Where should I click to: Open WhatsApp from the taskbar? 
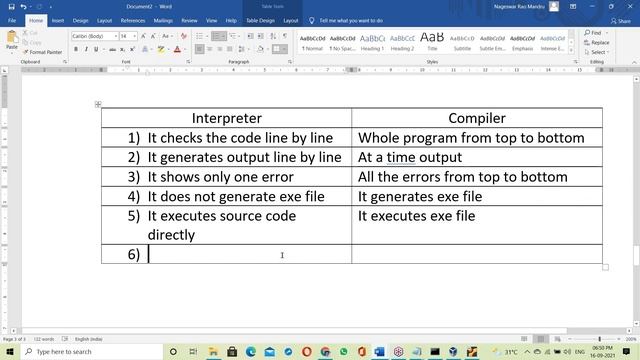point(344,351)
